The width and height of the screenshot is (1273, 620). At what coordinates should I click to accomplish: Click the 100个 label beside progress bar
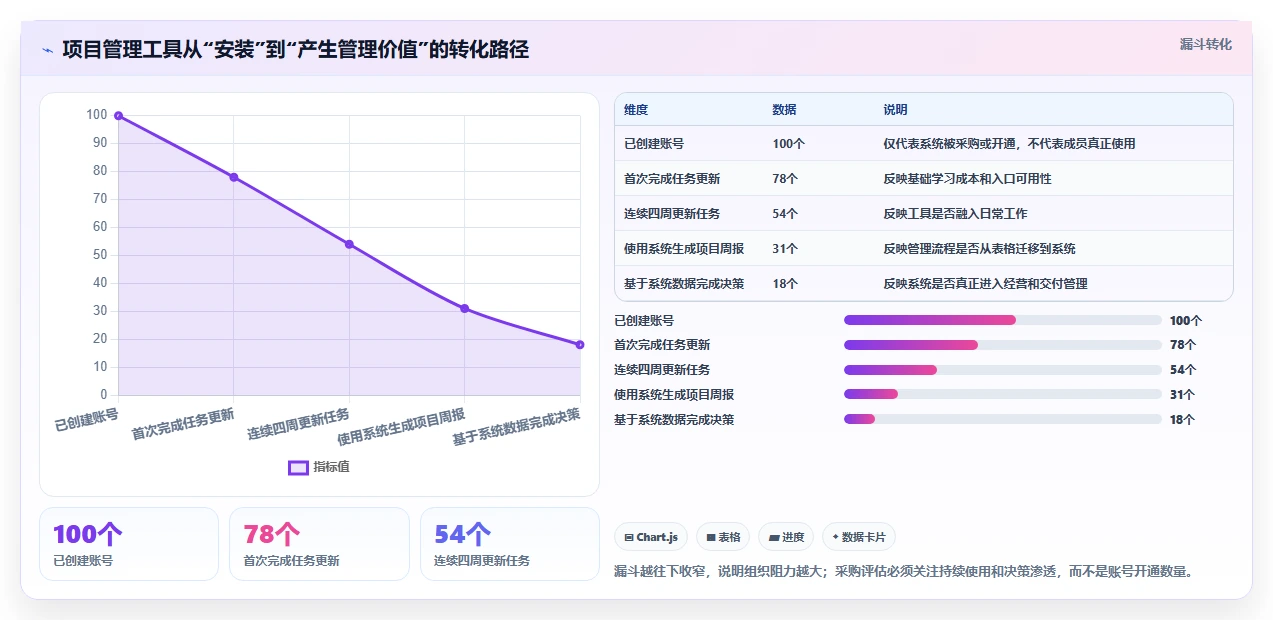pyautogui.click(x=1186, y=321)
